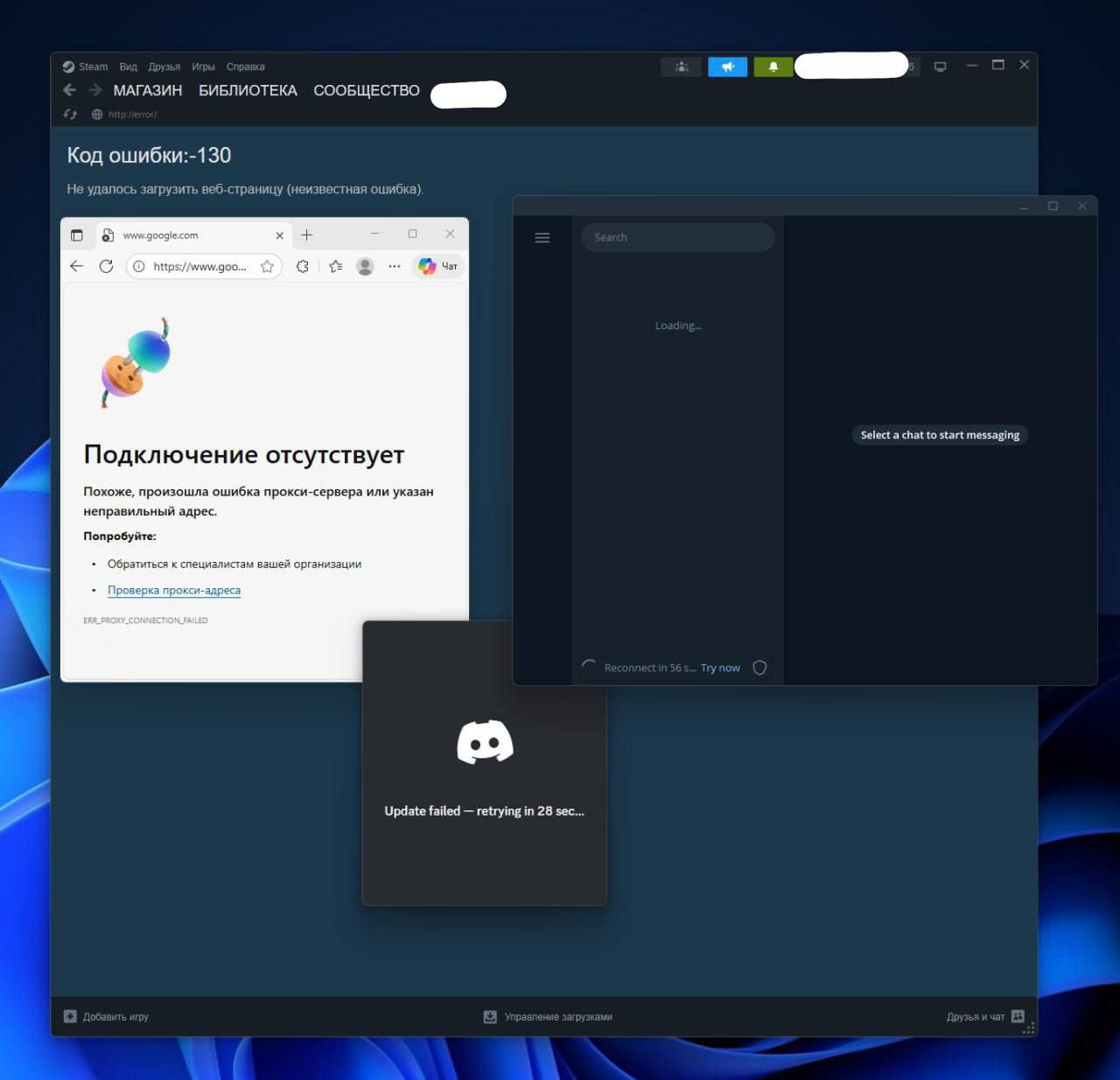Viewport: 1120px width, 1080px height.
Task: Open the Edge settings ellipsis menu
Action: pos(395,266)
